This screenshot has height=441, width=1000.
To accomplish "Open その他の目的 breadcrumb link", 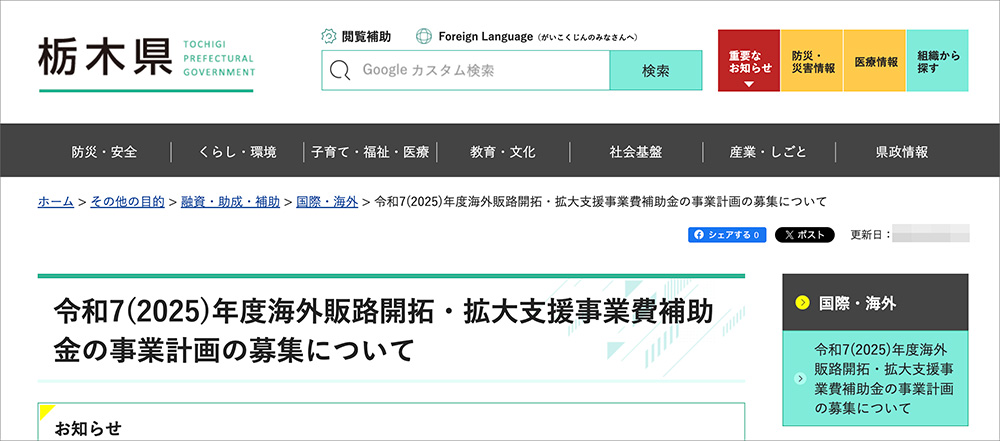I will [x=128, y=202].
